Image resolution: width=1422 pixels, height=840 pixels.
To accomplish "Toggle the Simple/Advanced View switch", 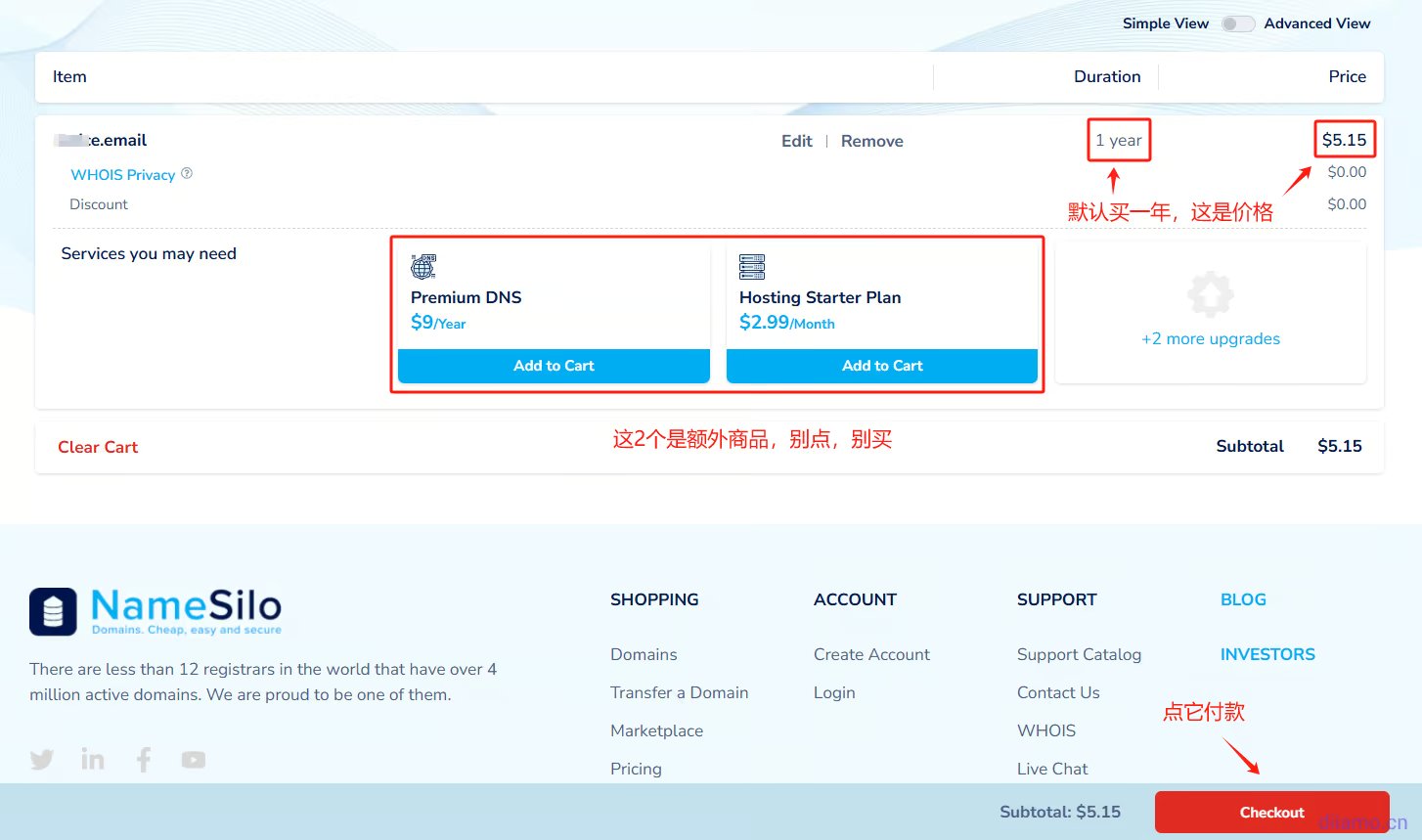I will coord(1237,23).
